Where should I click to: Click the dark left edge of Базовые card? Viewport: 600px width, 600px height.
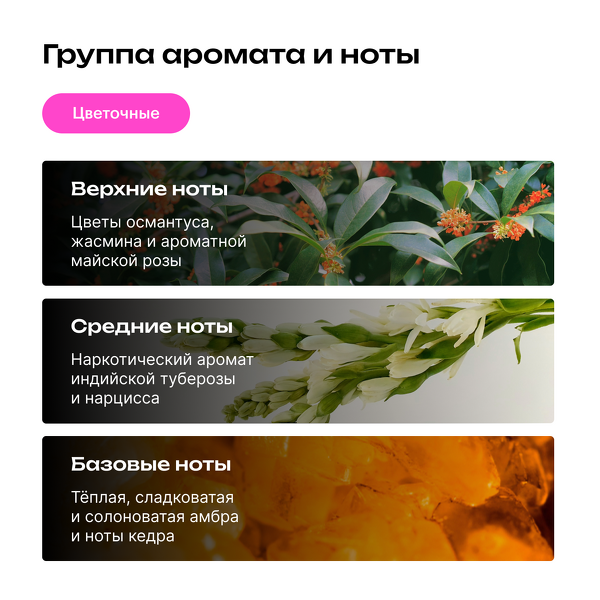tap(55, 498)
